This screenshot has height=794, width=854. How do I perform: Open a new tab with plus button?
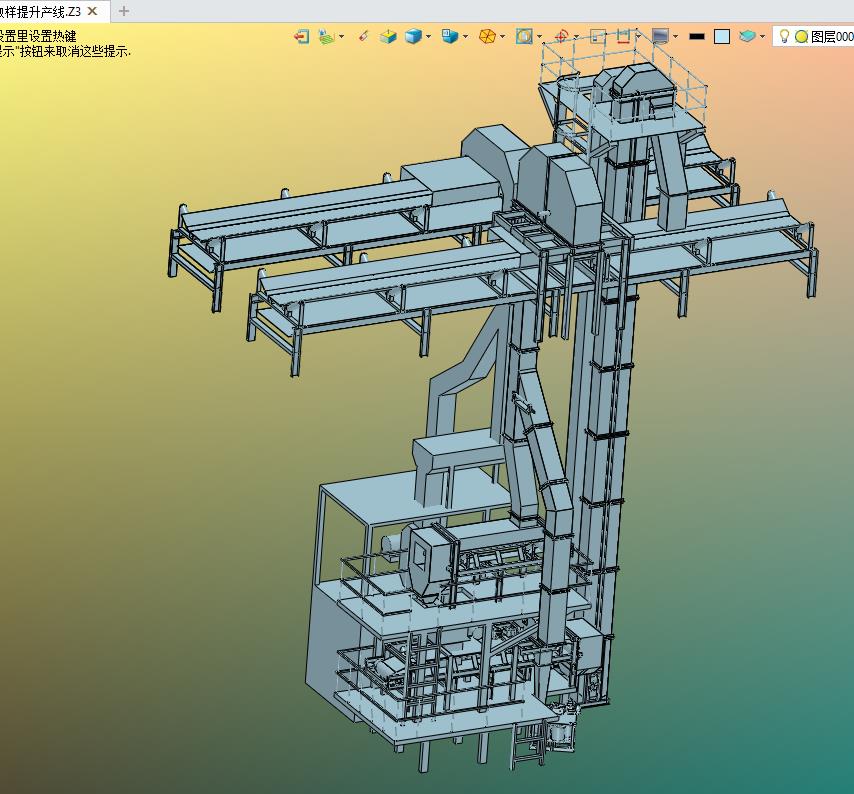tap(124, 11)
